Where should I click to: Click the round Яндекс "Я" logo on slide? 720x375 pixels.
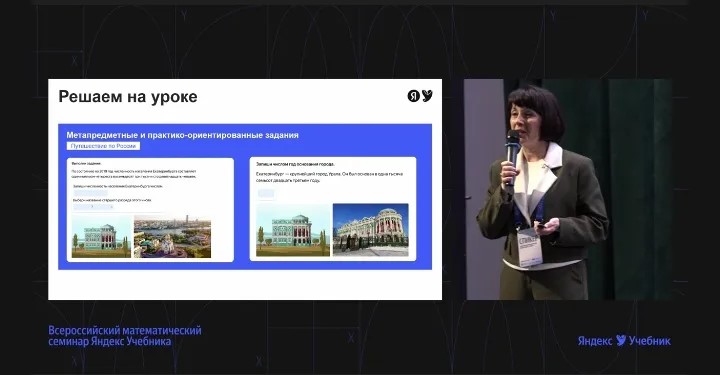click(x=413, y=96)
